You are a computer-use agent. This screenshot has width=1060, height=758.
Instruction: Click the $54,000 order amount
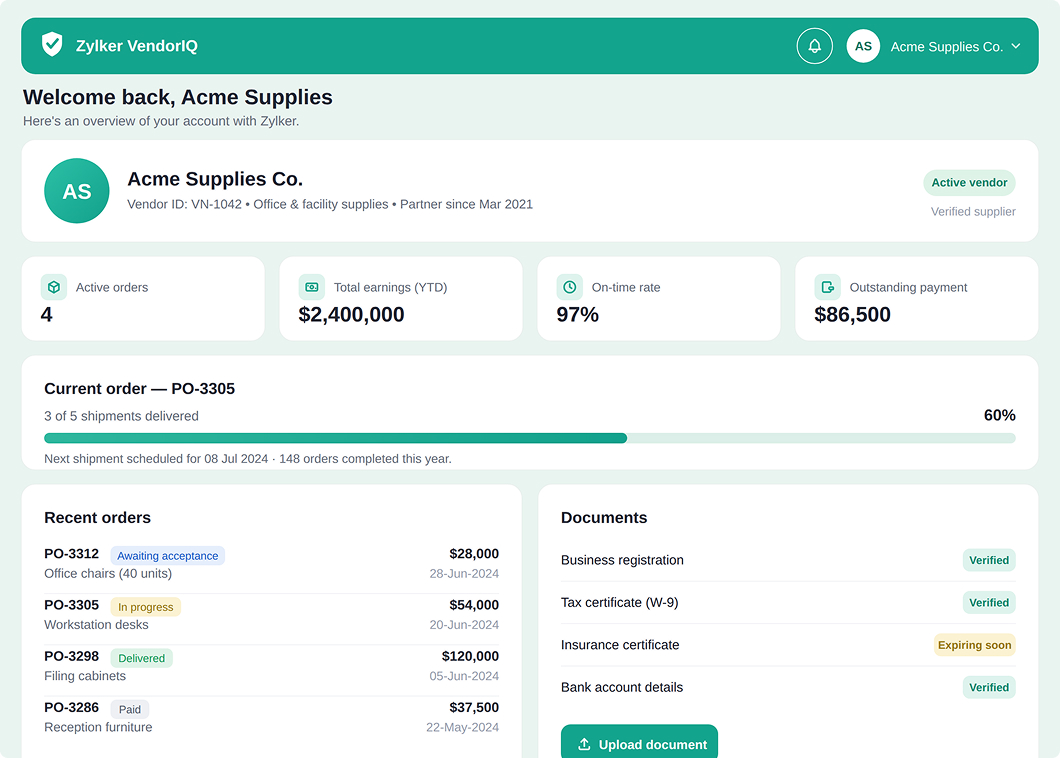474,605
